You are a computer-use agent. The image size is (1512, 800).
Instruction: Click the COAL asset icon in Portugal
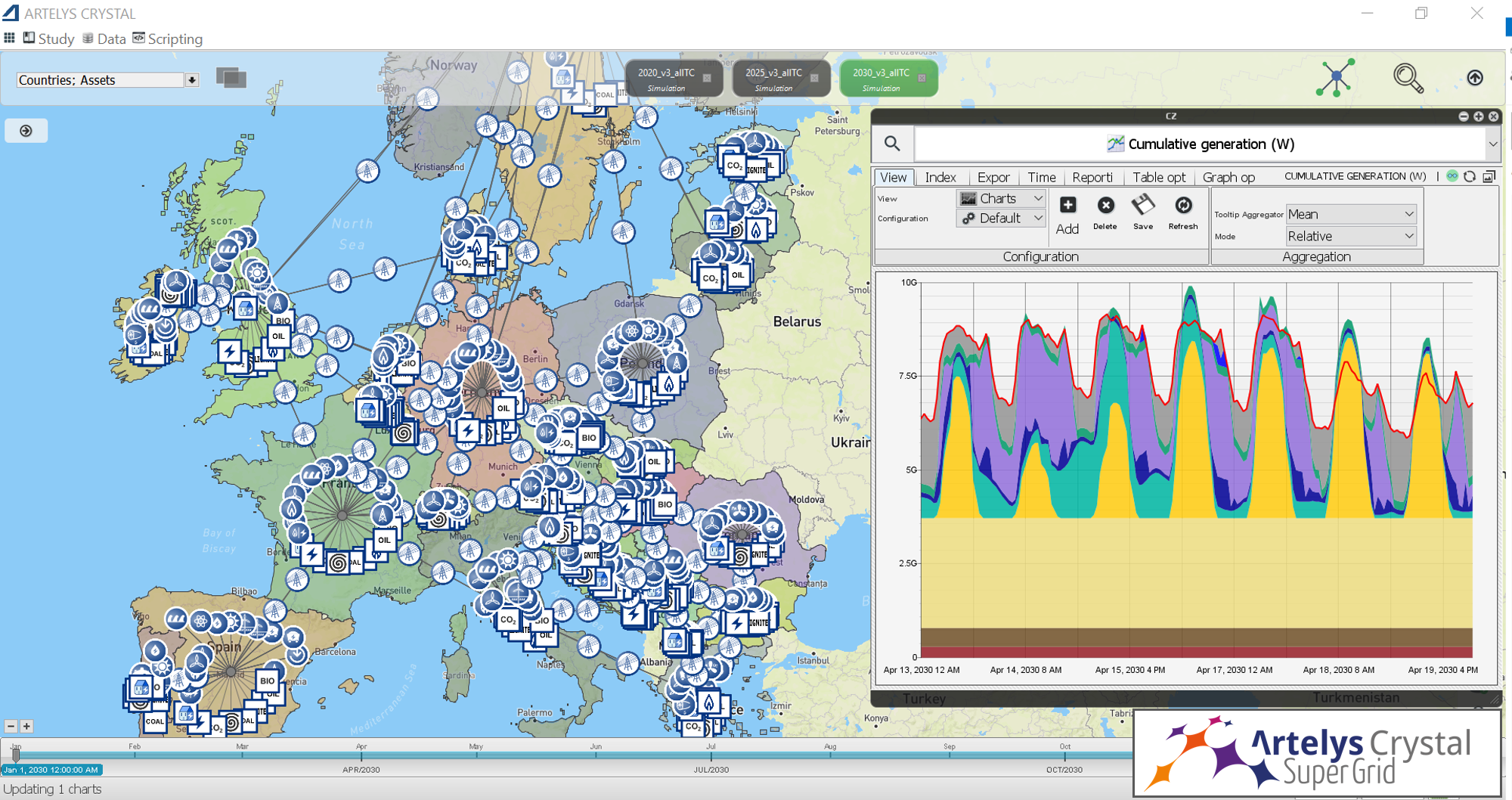click(x=154, y=721)
